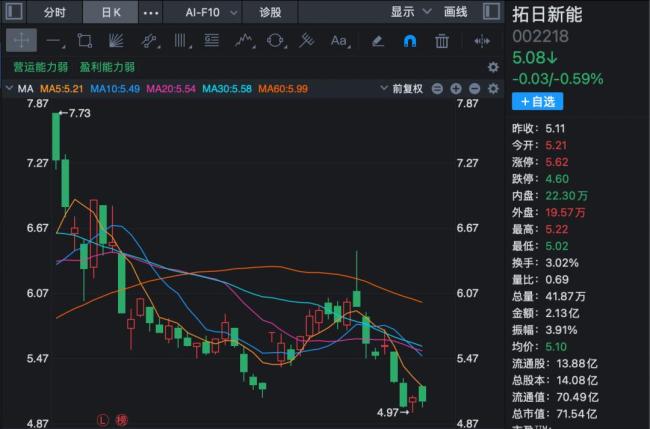Click the 内盘 22.30万 value

[x=566, y=196]
